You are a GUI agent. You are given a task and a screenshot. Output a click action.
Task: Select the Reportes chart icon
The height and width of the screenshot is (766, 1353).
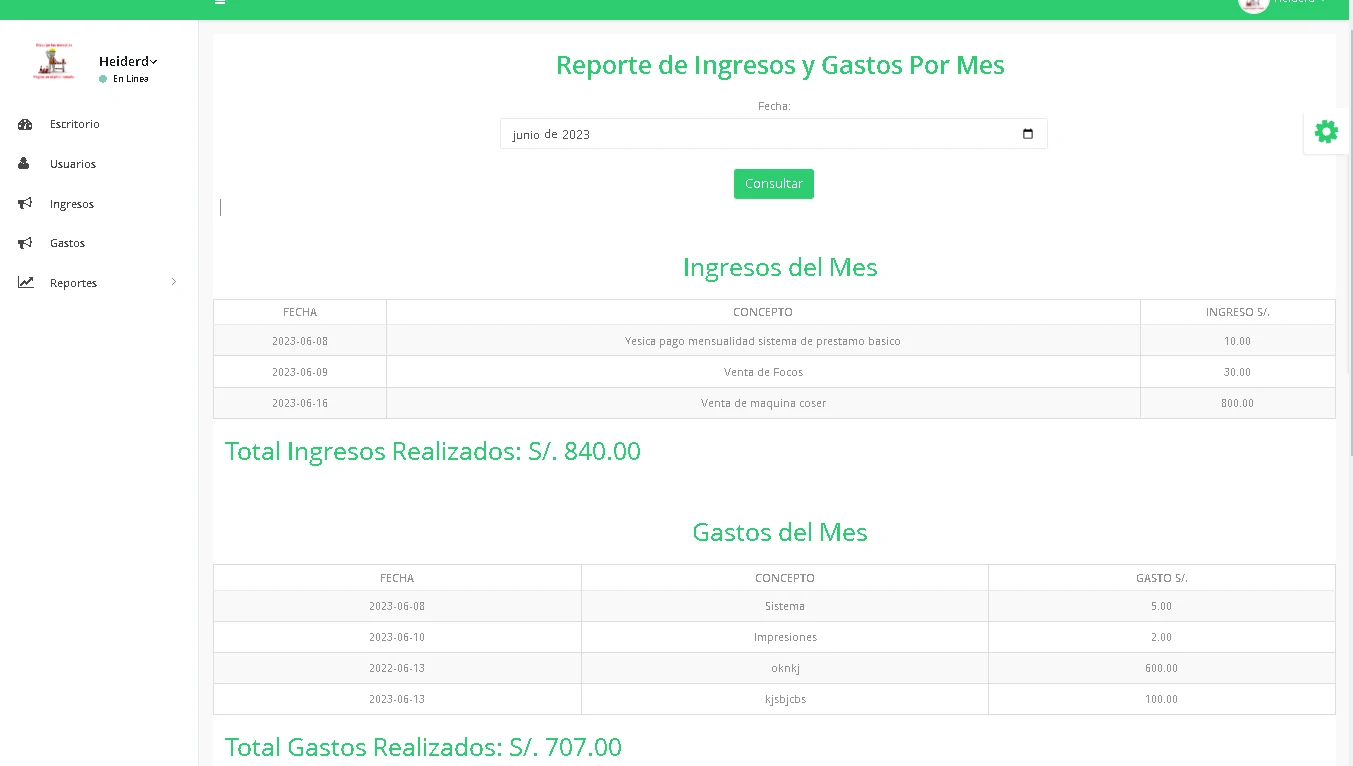point(25,282)
